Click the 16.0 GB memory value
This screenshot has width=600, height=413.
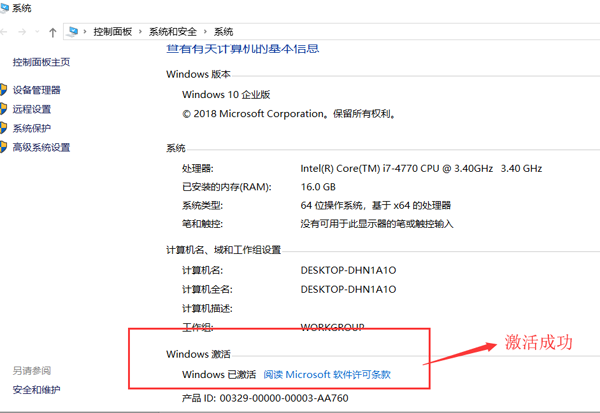point(318,187)
